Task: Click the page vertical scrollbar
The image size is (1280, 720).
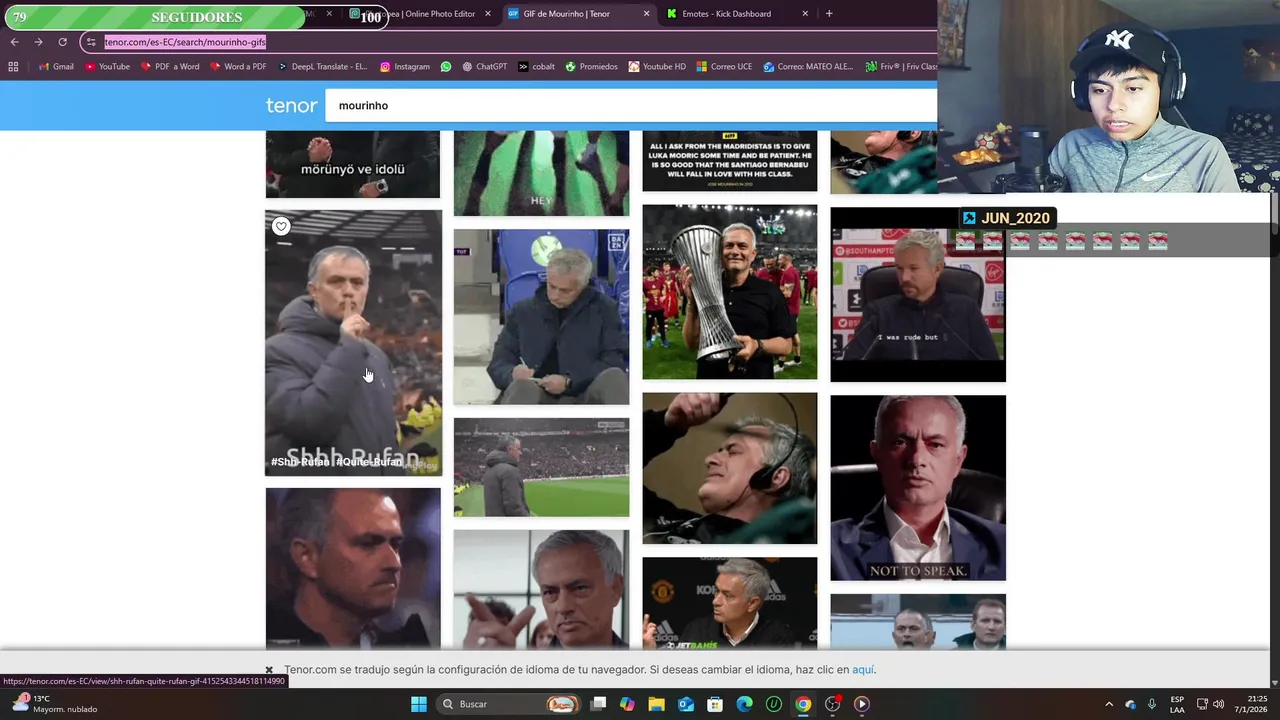Action: coord(1274,215)
